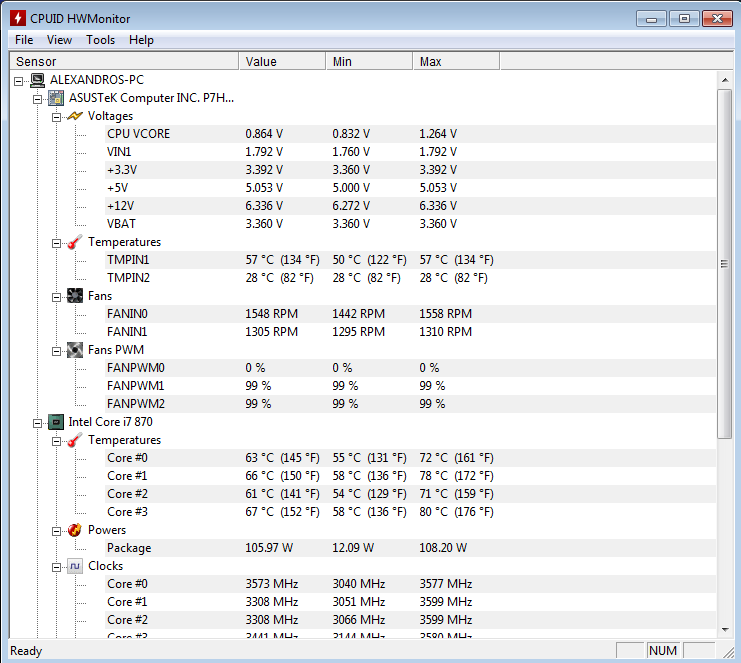741x663 pixels.
Task: Click the Min column header
Action: (x=370, y=61)
